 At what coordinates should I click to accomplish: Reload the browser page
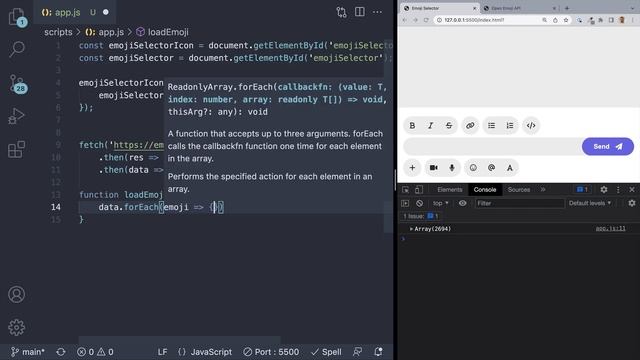pyautogui.click(x=426, y=20)
